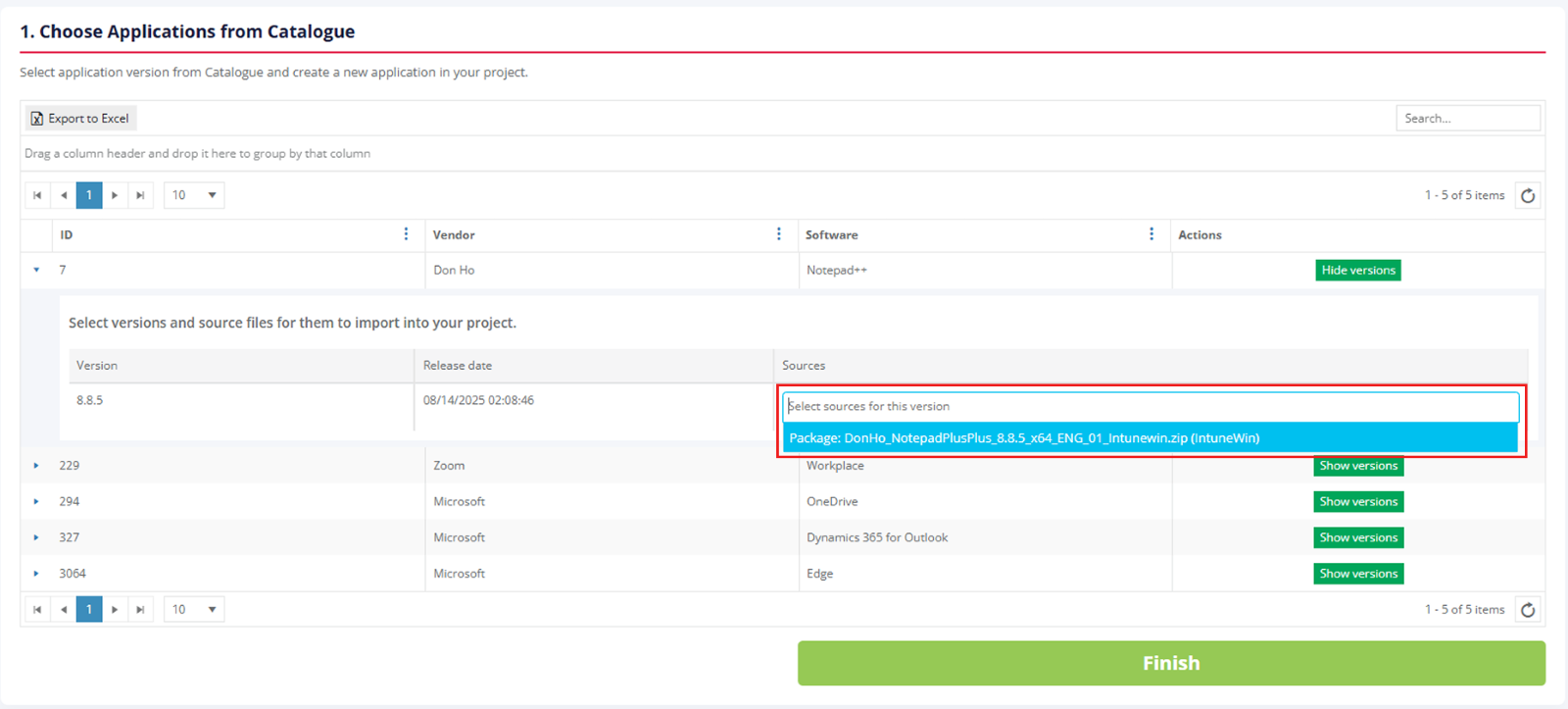Expand the Zoom row with ID 229
1568x709 pixels.
pos(36,466)
